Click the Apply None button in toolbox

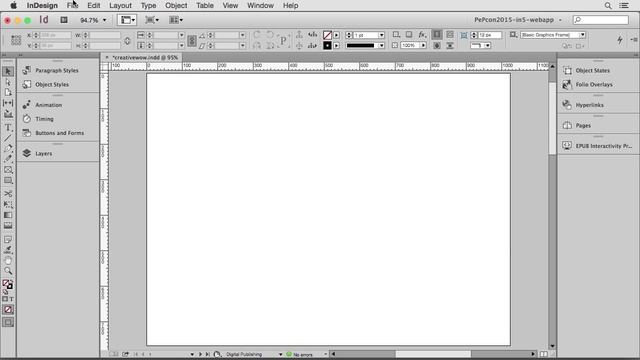pyautogui.click(x=8, y=310)
